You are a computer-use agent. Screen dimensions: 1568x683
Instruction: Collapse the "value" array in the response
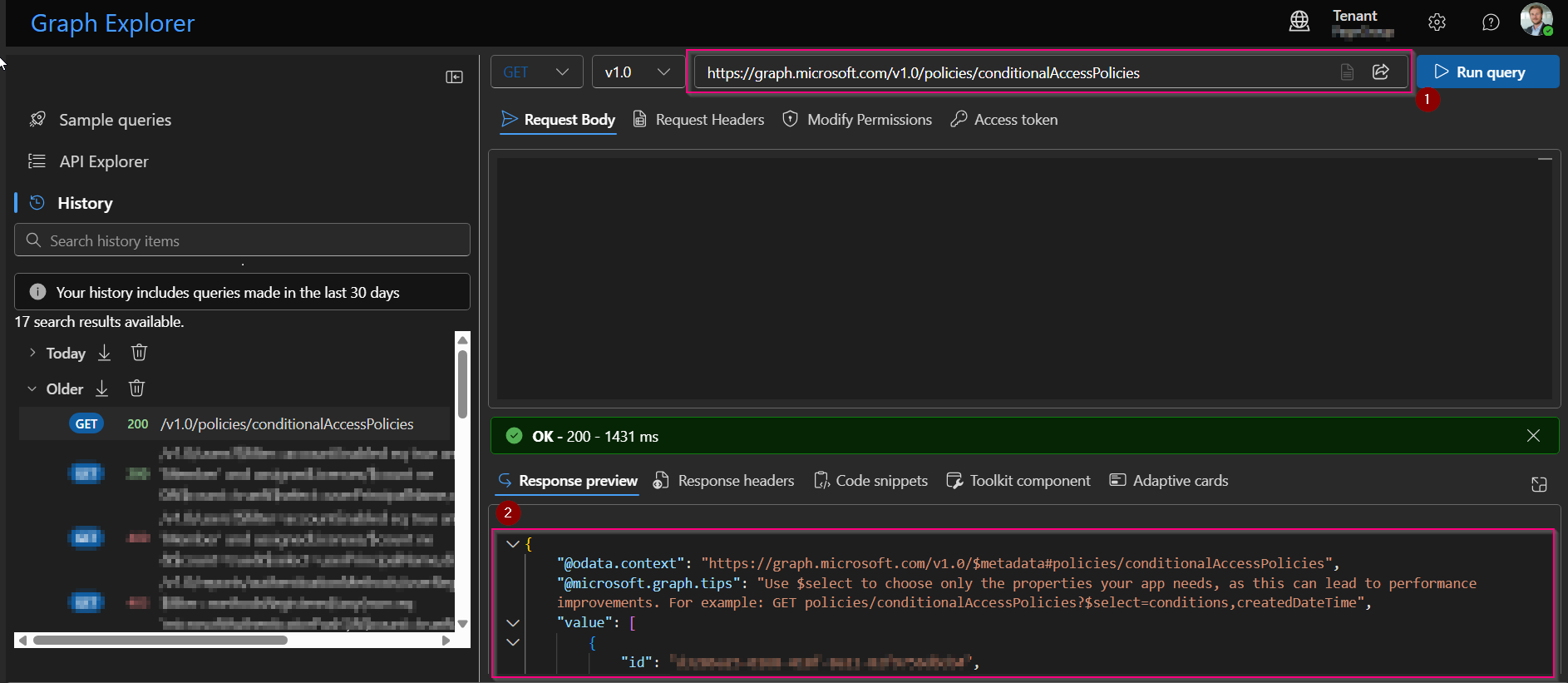pyautogui.click(x=513, y=623)
